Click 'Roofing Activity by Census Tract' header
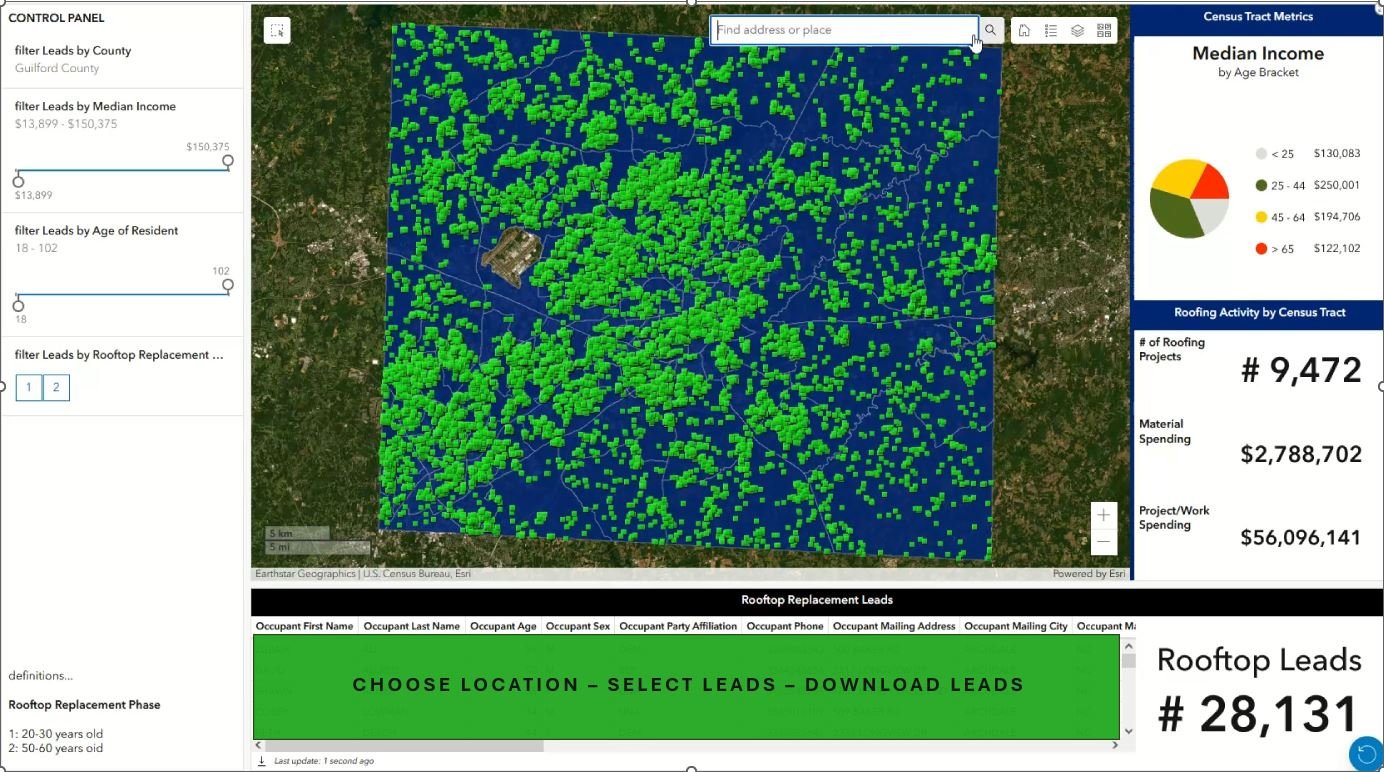This screenshot has width=1384, height=772. point(1260,313)
